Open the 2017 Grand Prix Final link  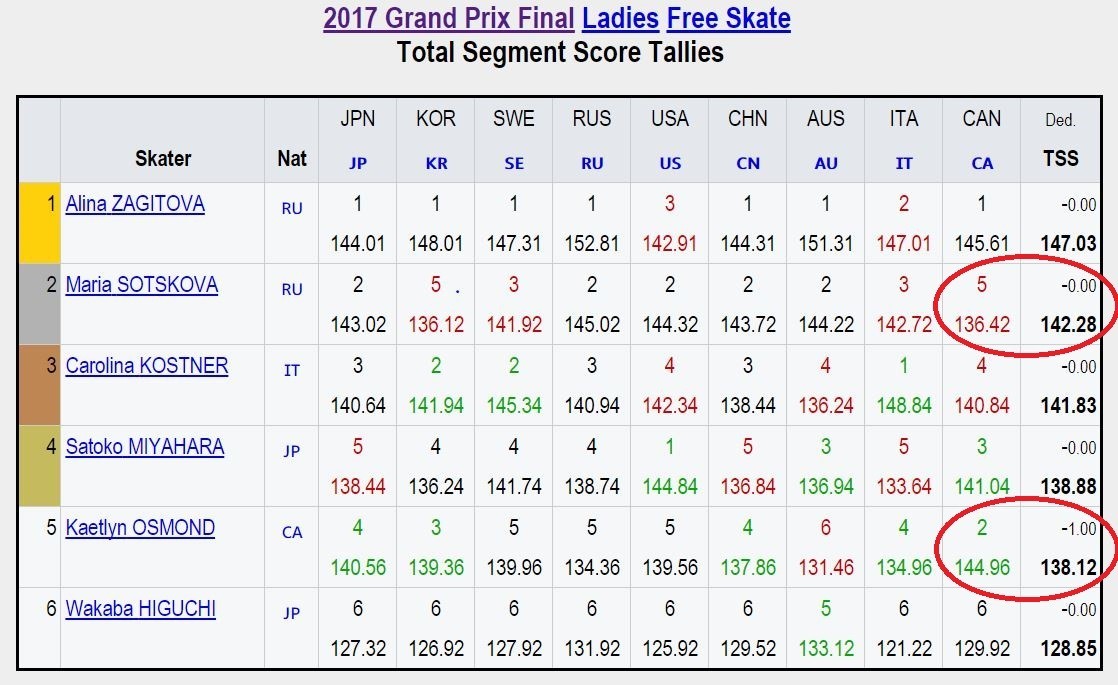448,19
